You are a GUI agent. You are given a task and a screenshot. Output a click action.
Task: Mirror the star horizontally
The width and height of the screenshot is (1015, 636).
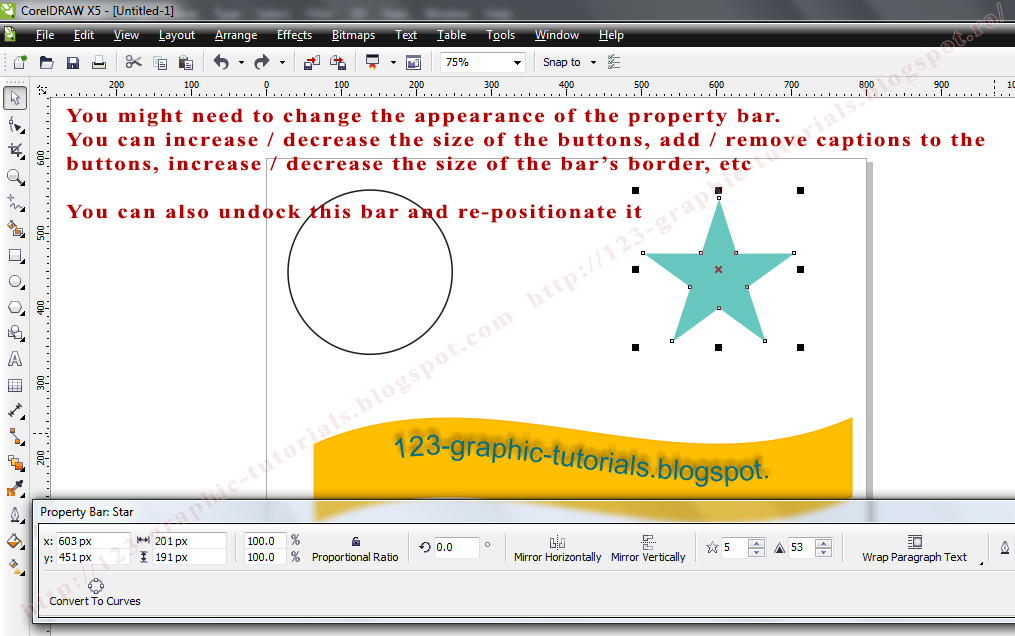coord(557,547)
